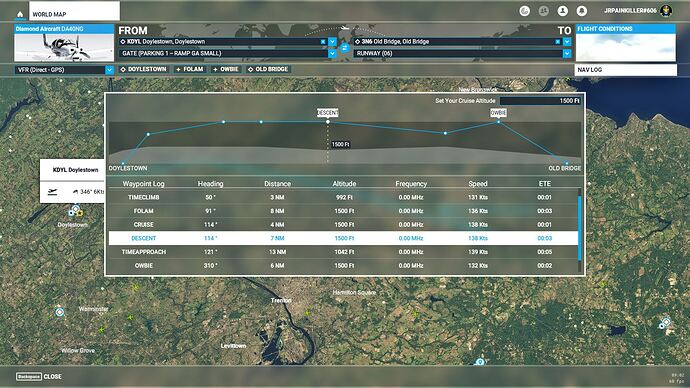The width and height of the screenshot is (690, 388).
Task: Select the DESCENT marker on altitude profile
Action: (328, 113)
